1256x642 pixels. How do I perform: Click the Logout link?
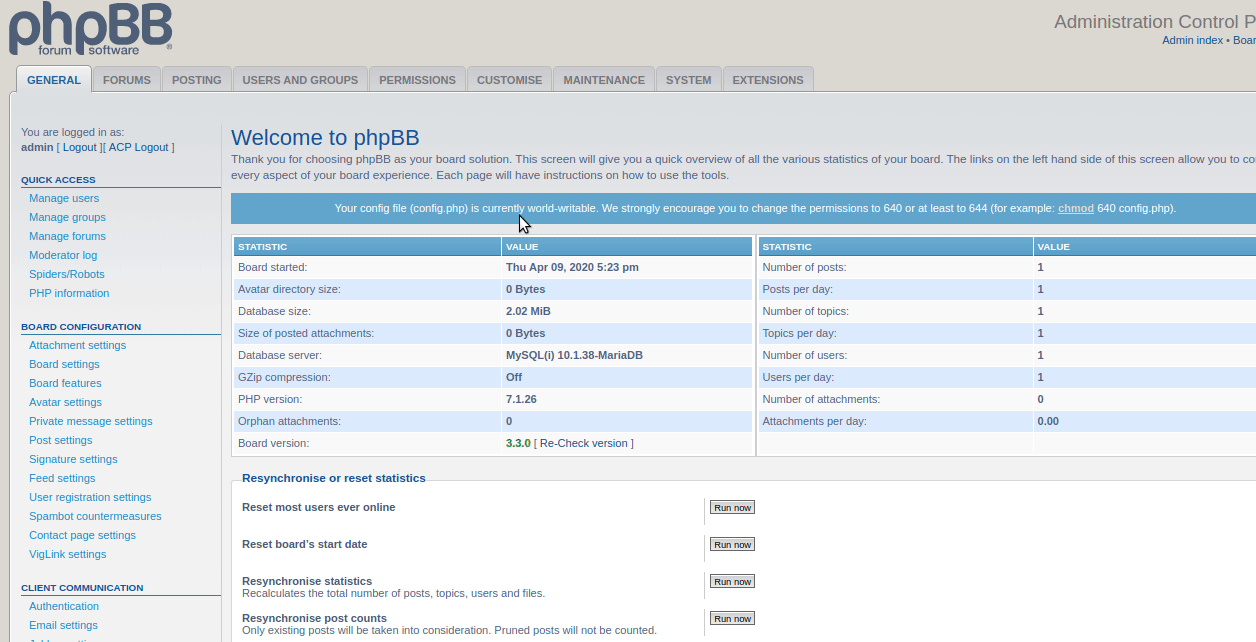pyautogui.click(x=80, y=147)
